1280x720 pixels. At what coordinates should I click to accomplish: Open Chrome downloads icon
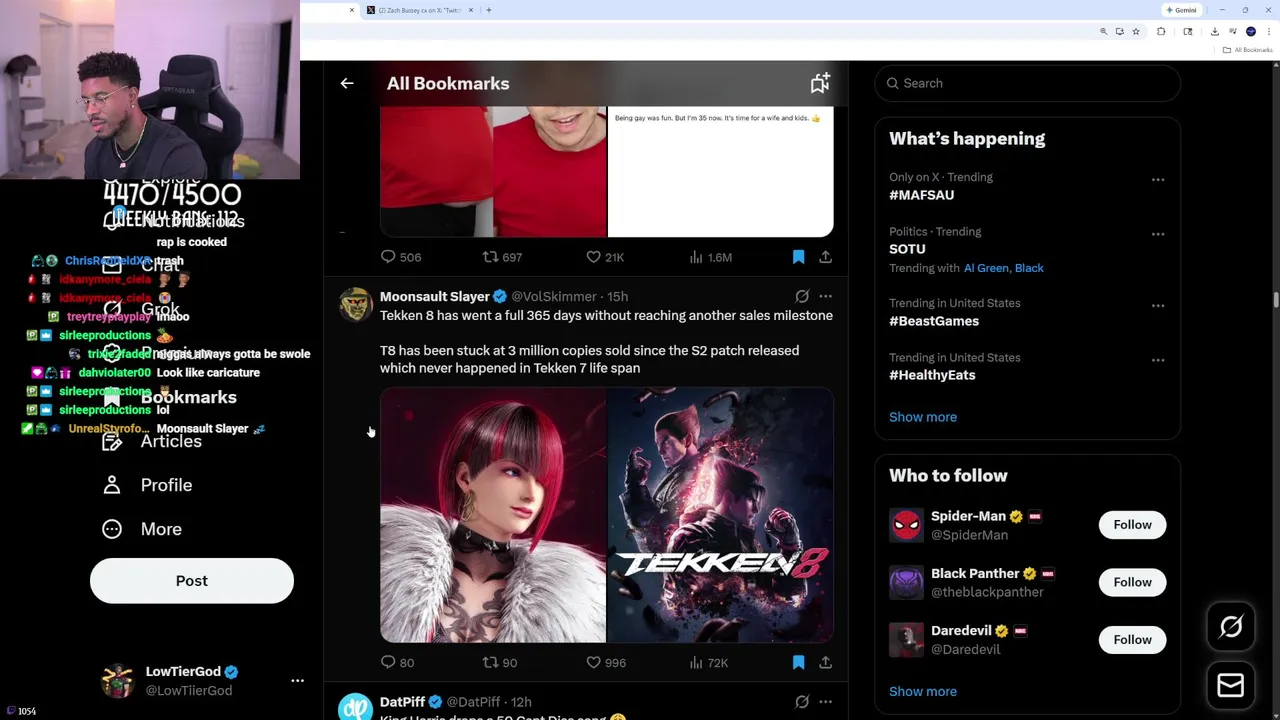1214,31
